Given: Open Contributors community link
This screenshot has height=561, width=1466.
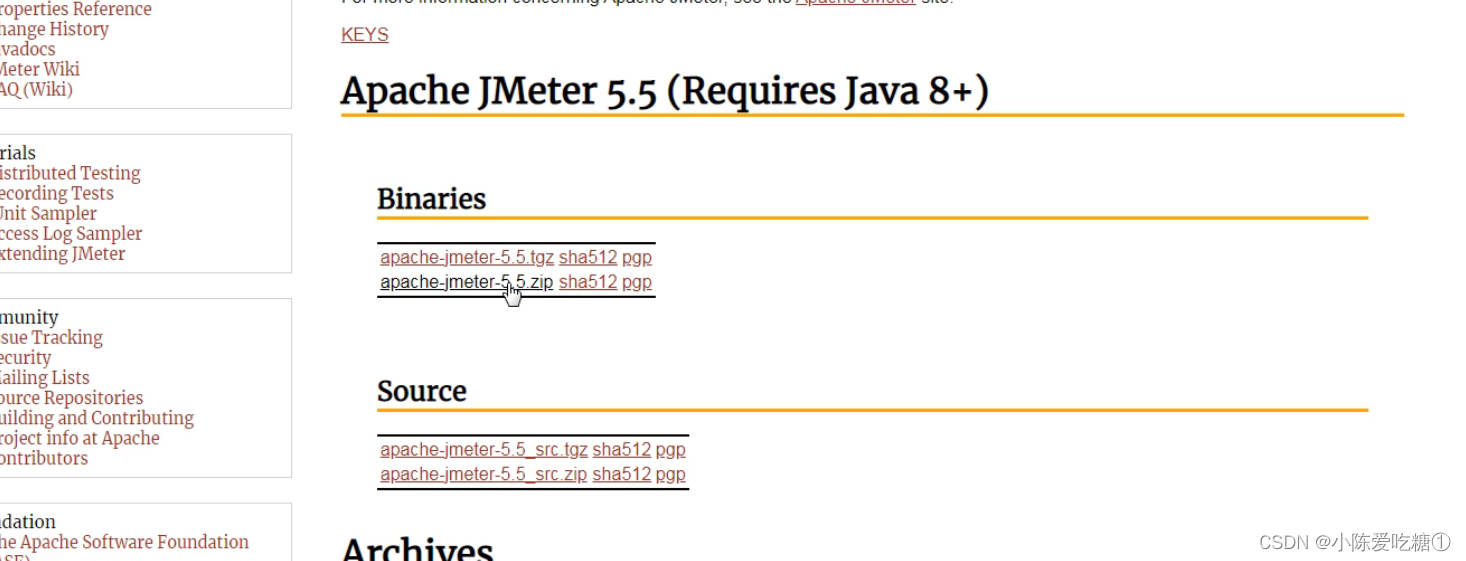Looking at the screenshot, I should pyautogui.click(x=44, y=458).
